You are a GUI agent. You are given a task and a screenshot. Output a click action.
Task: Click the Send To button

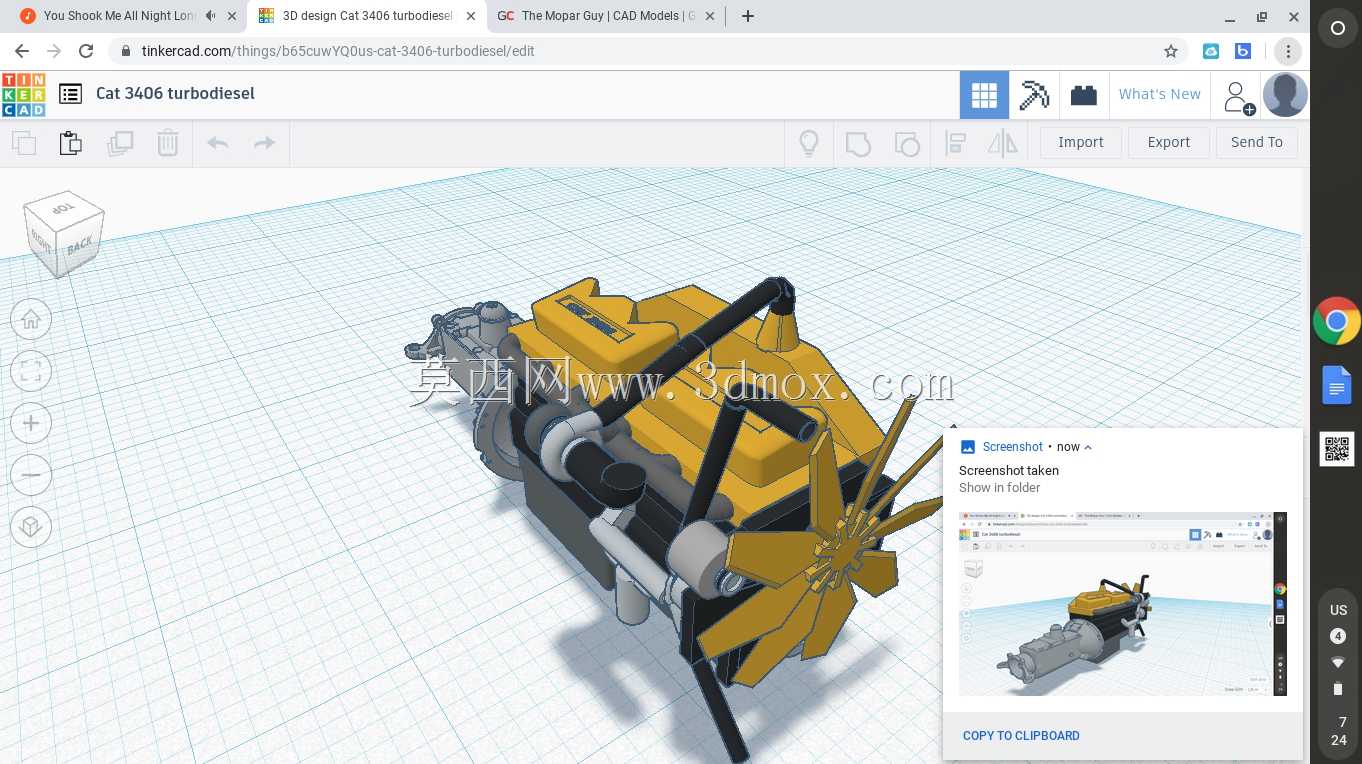[1257, 143]
